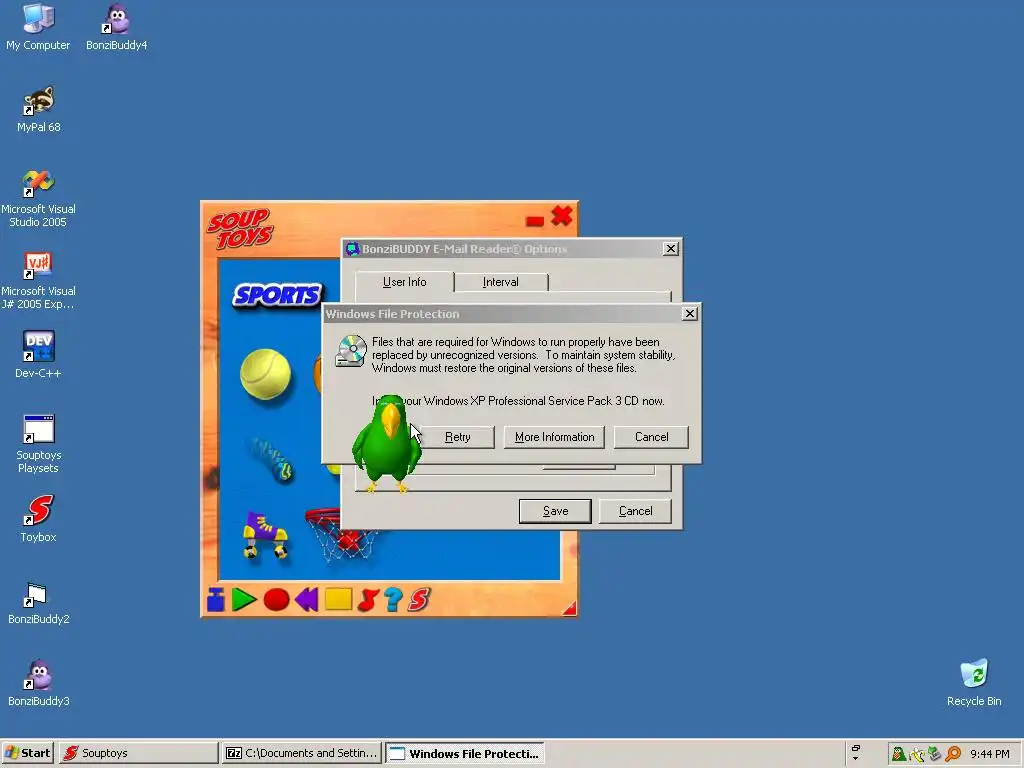
Task: Select the BonziBuddy2 desktop icon
Action: (38, 601)
